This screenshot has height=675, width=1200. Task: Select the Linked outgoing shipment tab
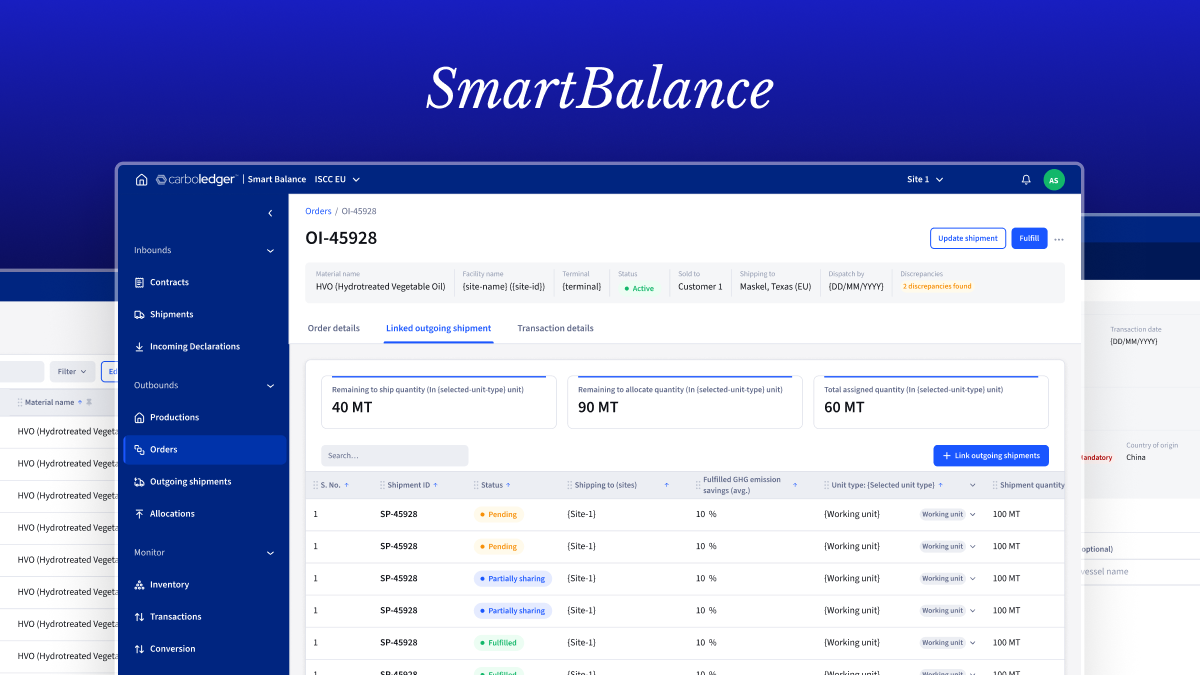439,328
